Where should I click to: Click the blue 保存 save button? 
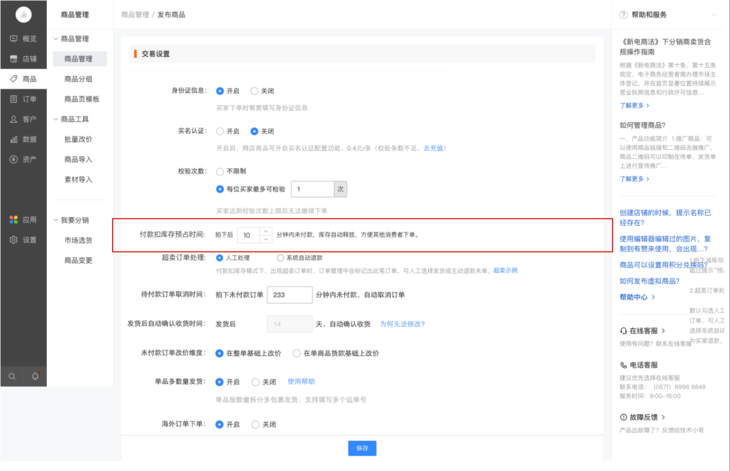click(x=362, y=448)
